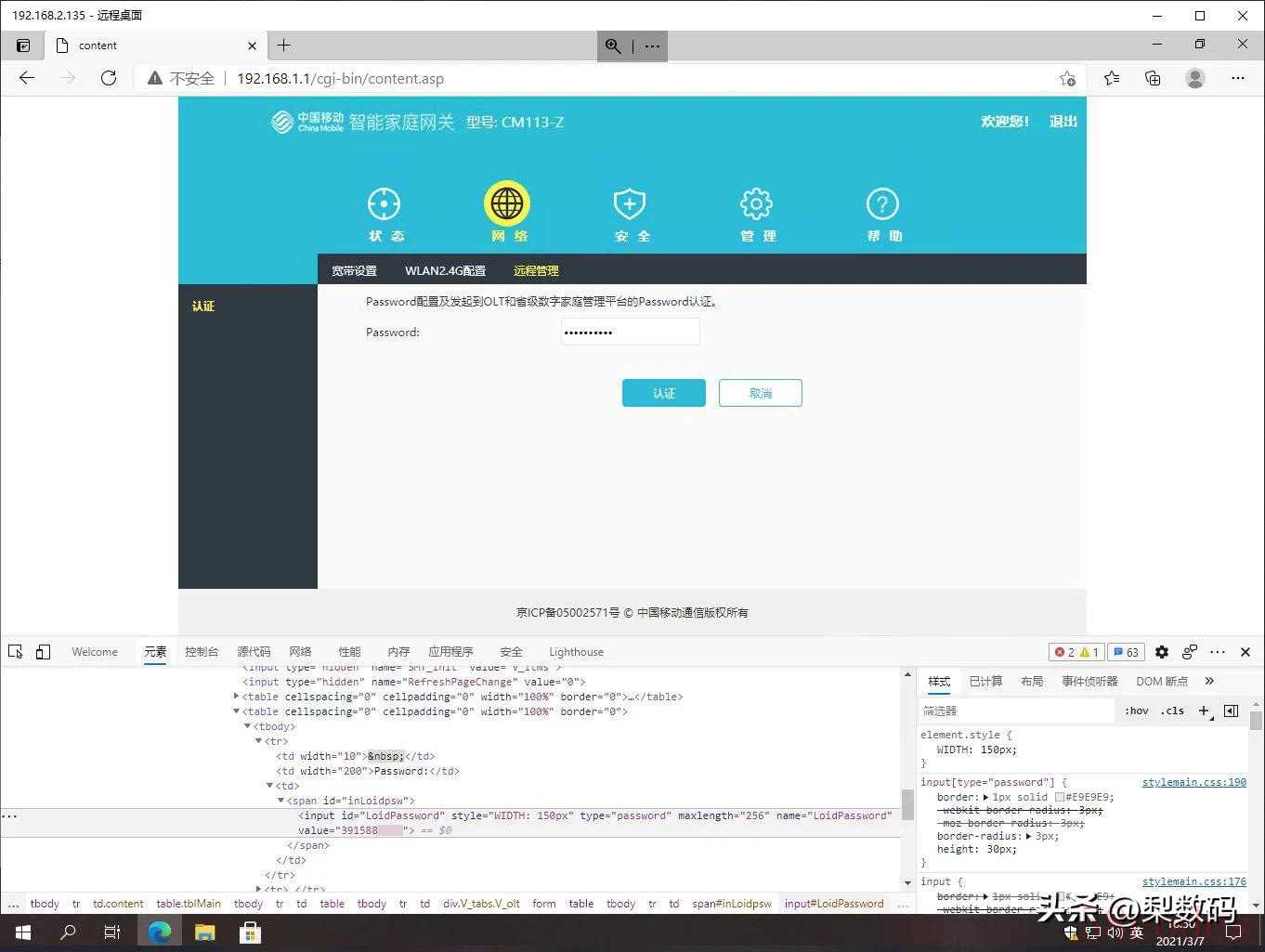This screenshot has height=952, width=1265.
Task: Open the 状态 status section icon
Action: coord(385,204)
